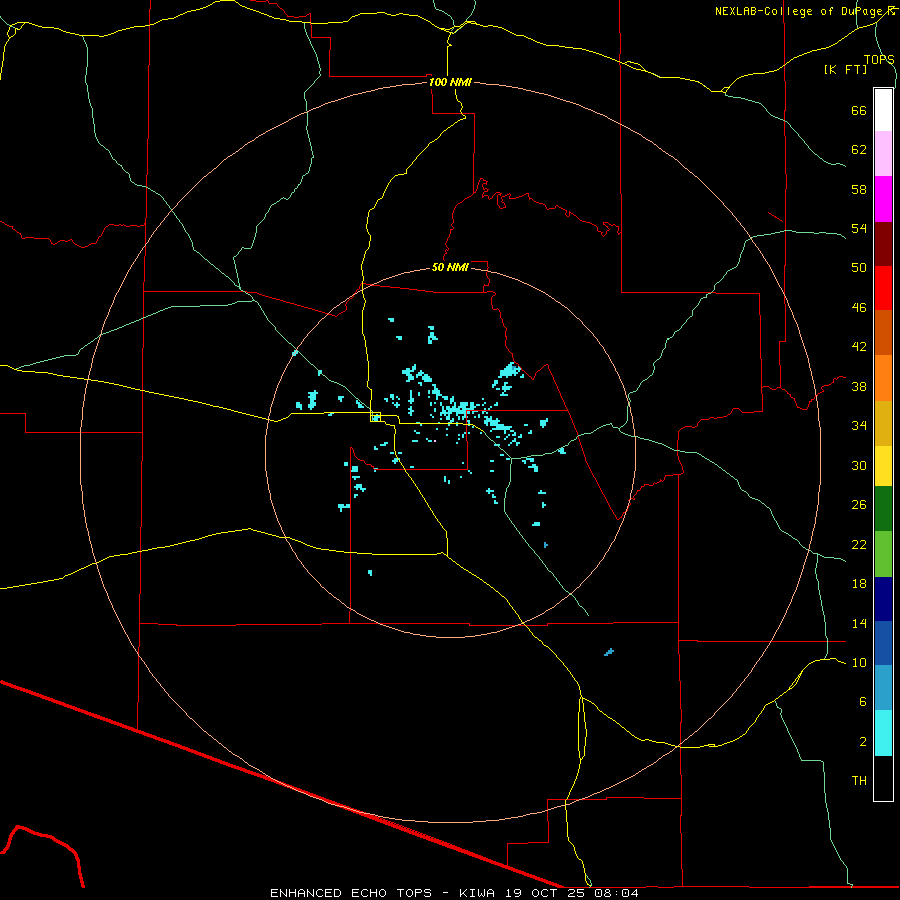Click the legend value 50
The image size is (900, 900).
[x=859, y=267]
